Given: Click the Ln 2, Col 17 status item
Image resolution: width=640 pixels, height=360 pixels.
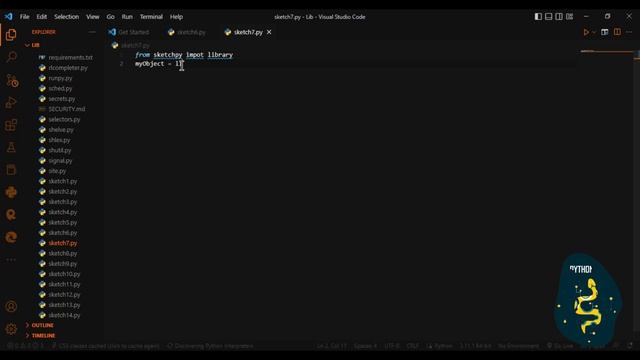Looking at the screenshot, I should pos(332,346).
